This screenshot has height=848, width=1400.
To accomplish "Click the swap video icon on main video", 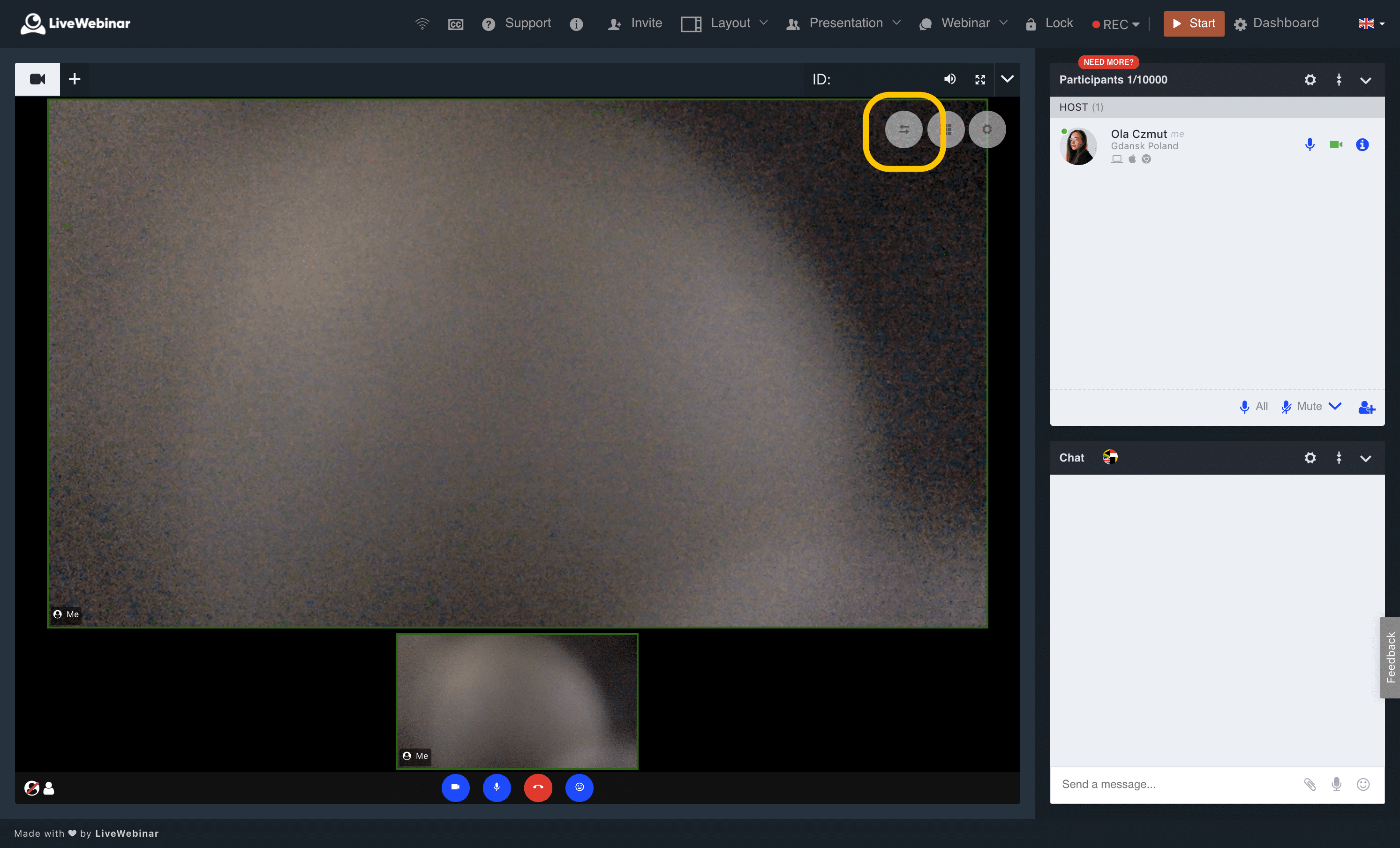I will pos(903,129).
